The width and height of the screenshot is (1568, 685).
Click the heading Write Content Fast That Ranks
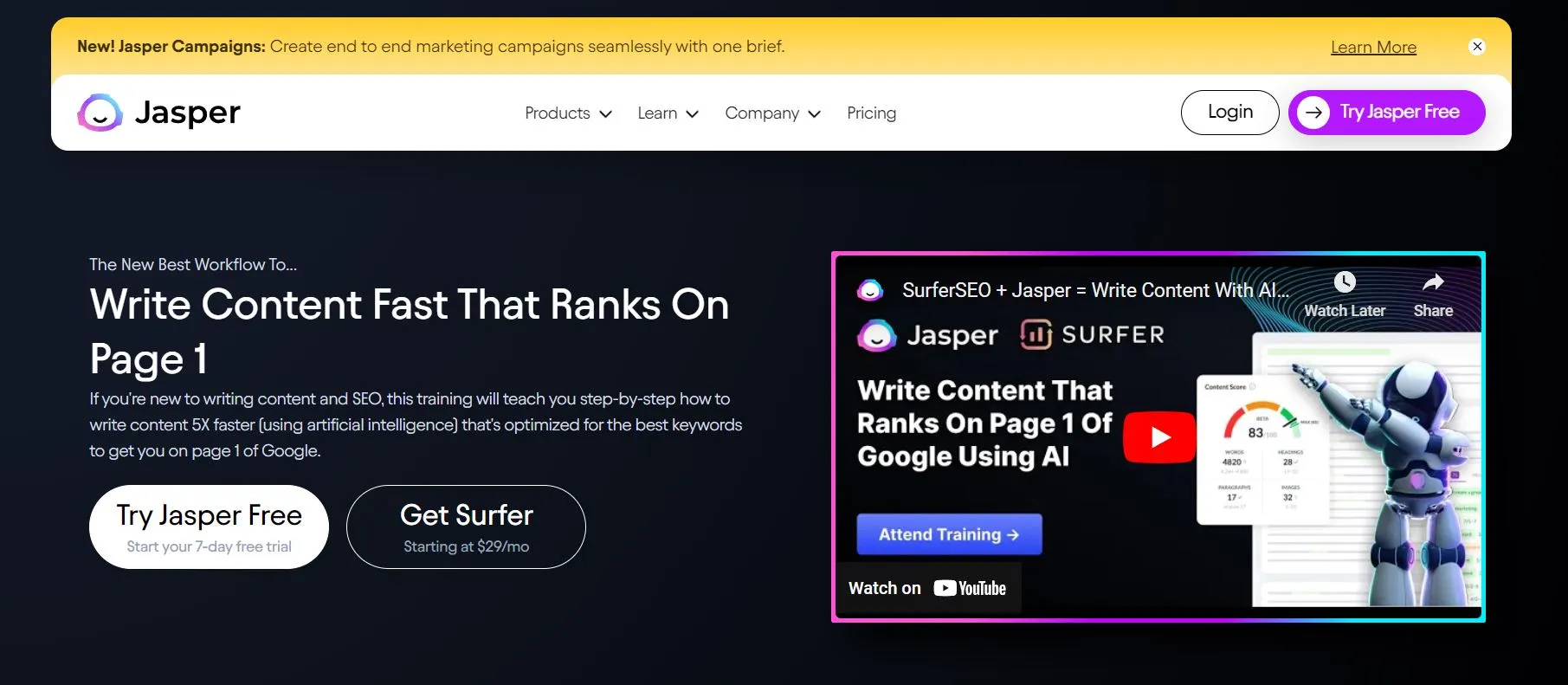coord(410,332)
